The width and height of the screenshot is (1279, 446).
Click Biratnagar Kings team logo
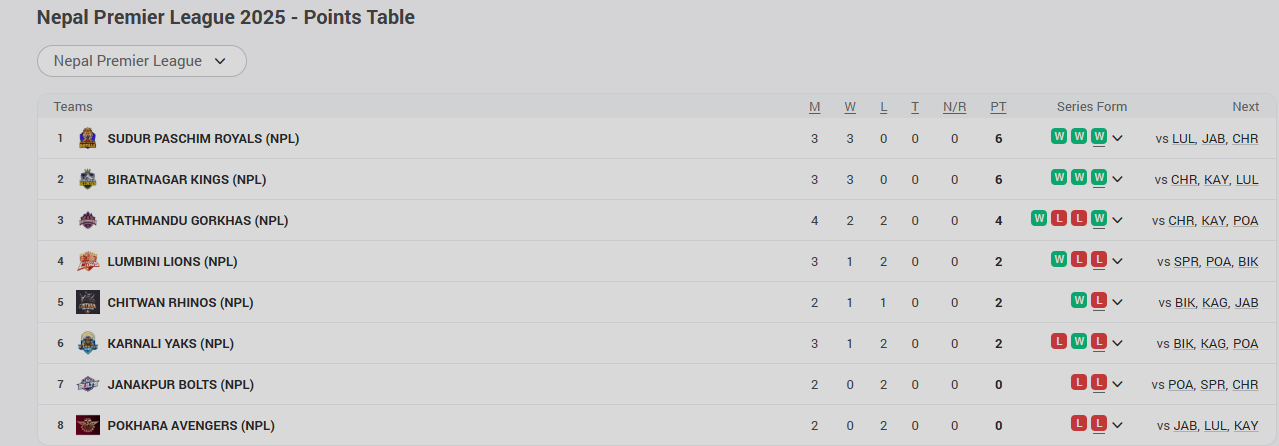coord(88,179)
